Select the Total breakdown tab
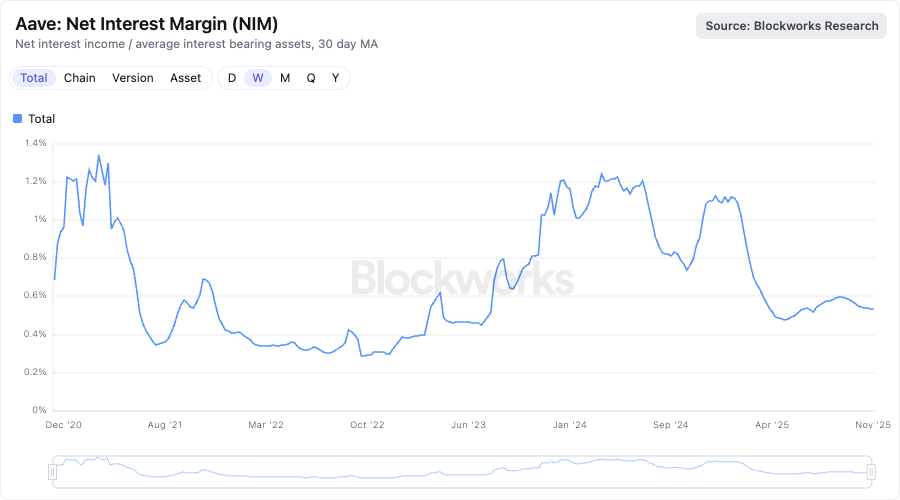900x500 pixels. pos(34,78)
